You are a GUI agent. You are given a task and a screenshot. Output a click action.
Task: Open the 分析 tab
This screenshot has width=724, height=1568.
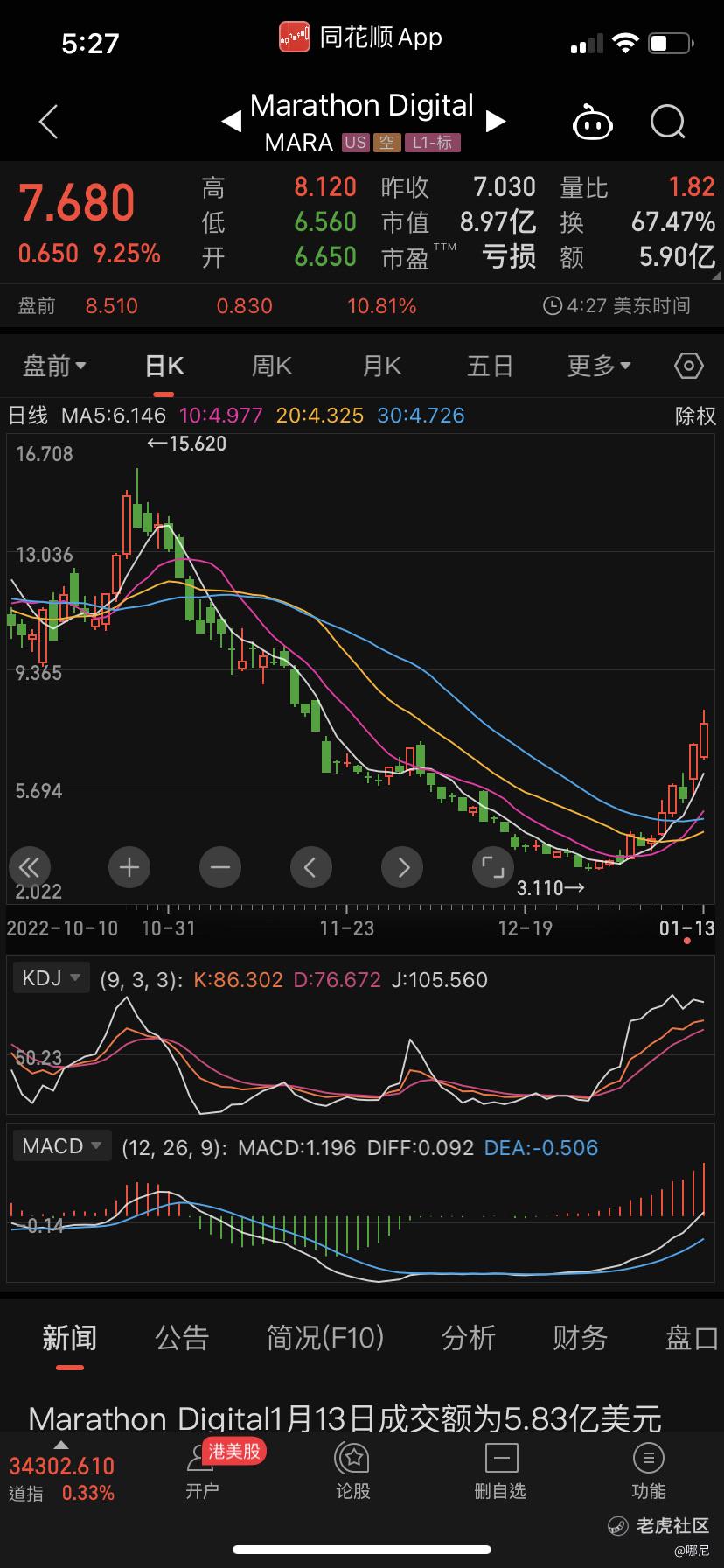469,1338
